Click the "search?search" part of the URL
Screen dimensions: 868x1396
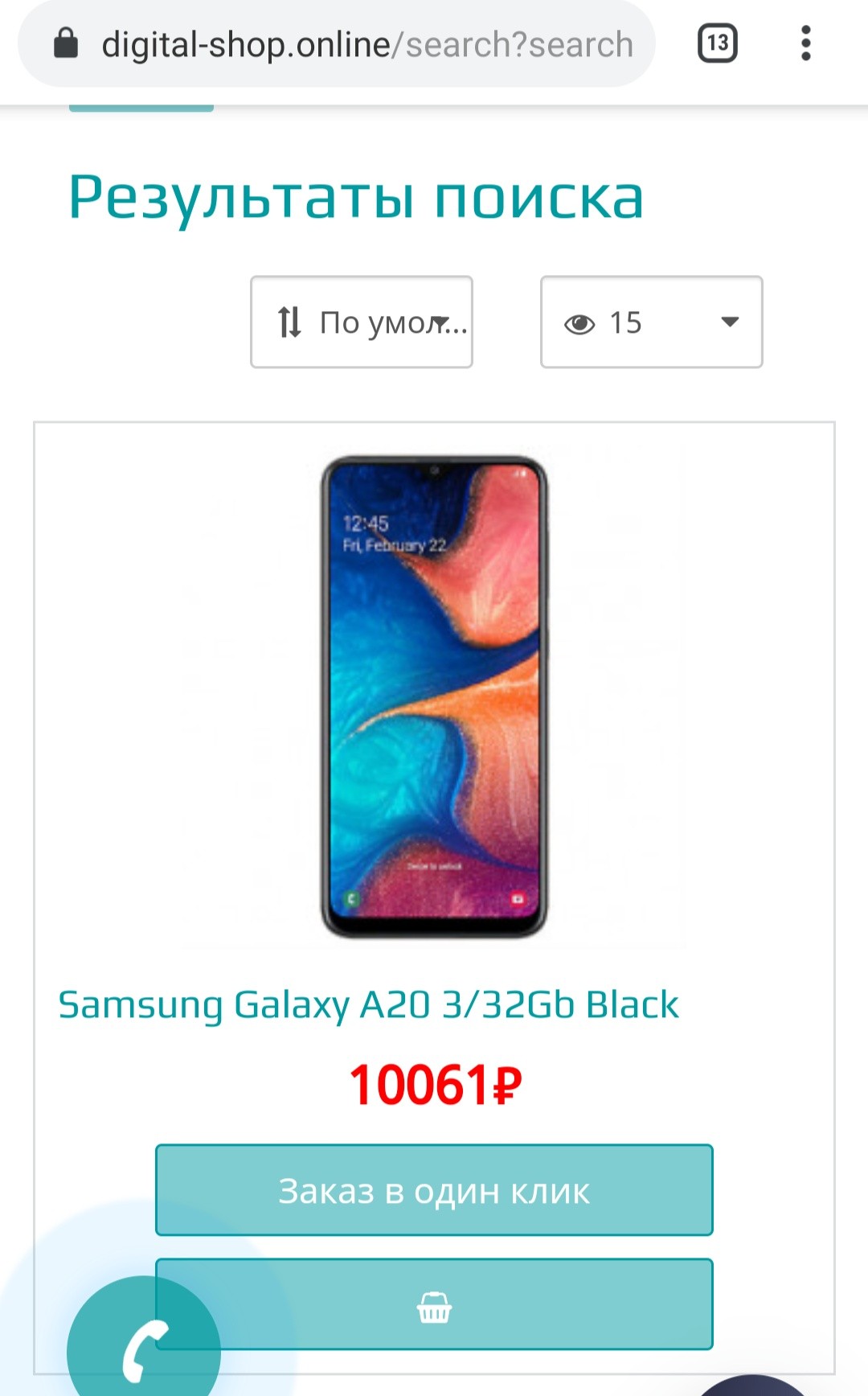(519, 45)
